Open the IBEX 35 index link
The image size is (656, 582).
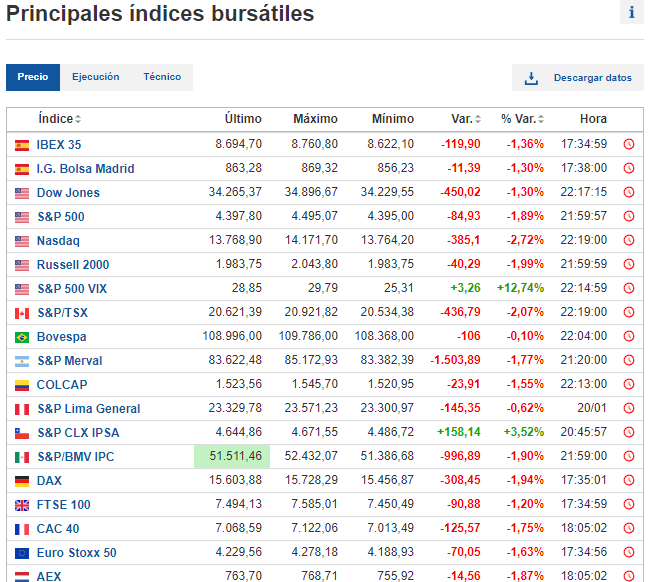point(59,145)
